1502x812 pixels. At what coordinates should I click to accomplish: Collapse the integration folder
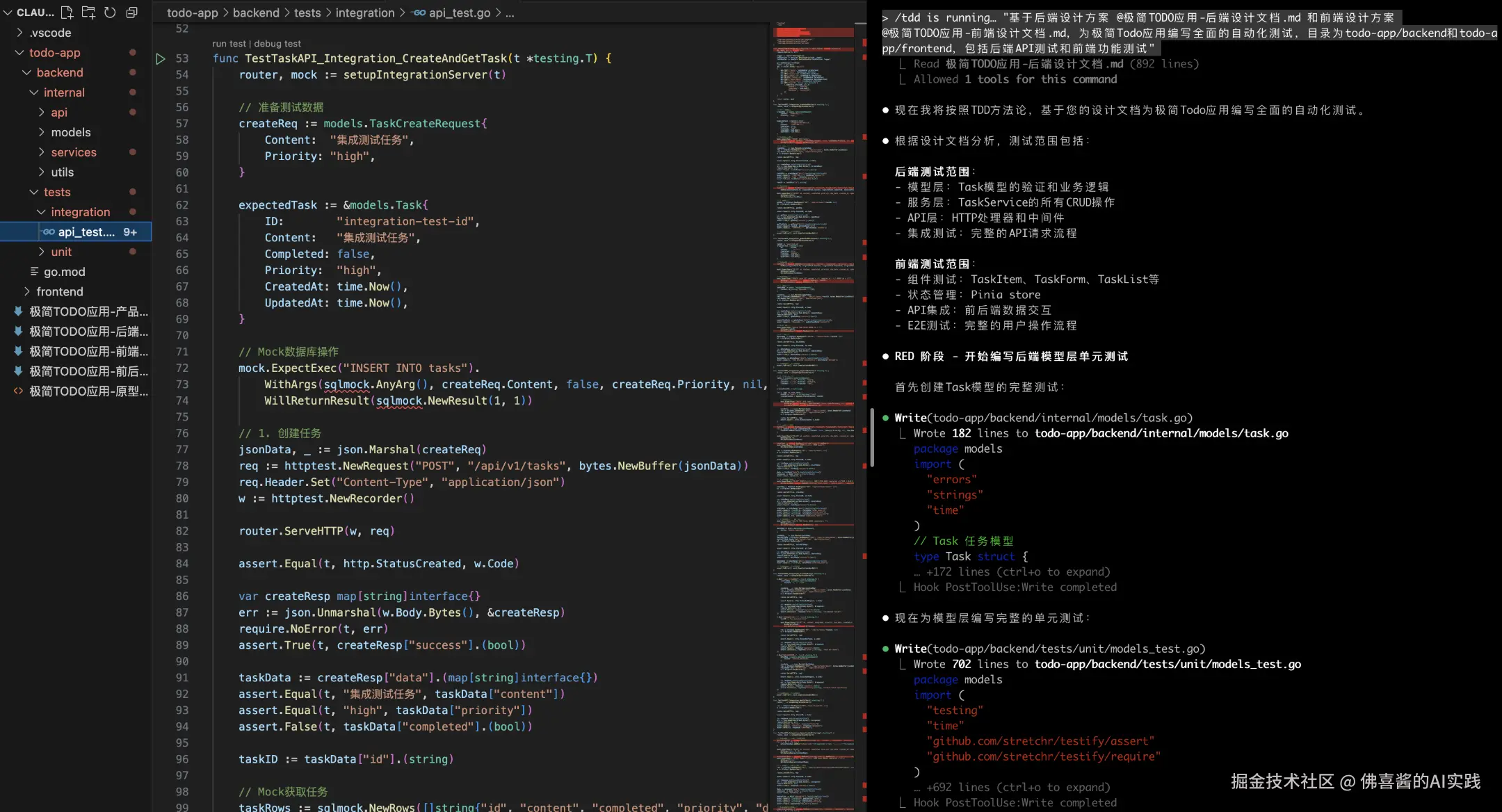click(x=80, y=212)
